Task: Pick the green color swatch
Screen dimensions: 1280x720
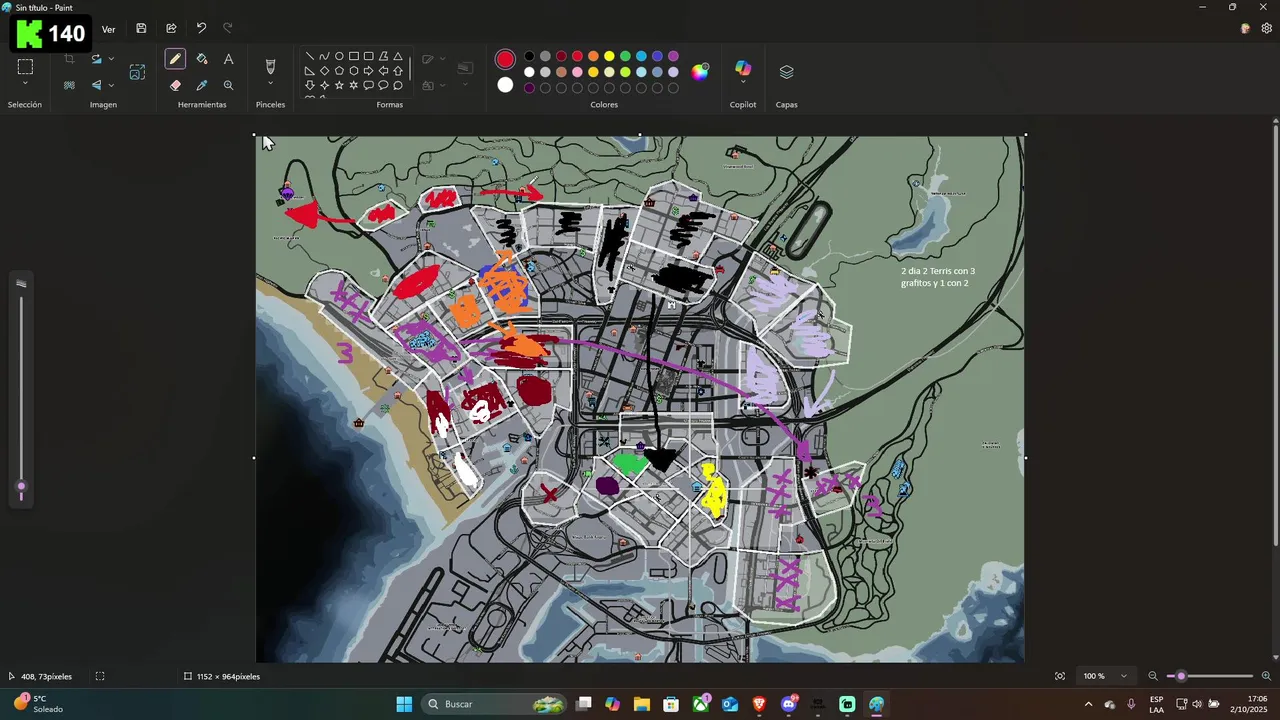Action: click(625, 56)
